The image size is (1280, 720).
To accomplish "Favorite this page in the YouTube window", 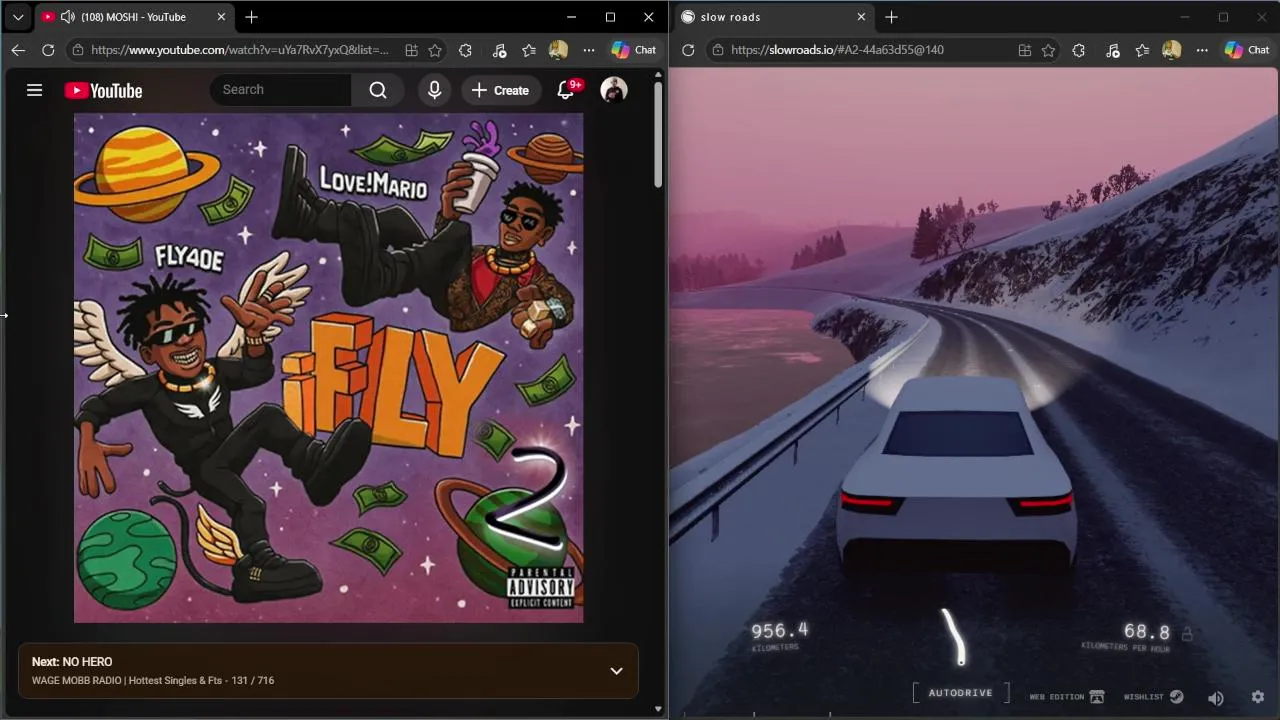I will [435, 50].
